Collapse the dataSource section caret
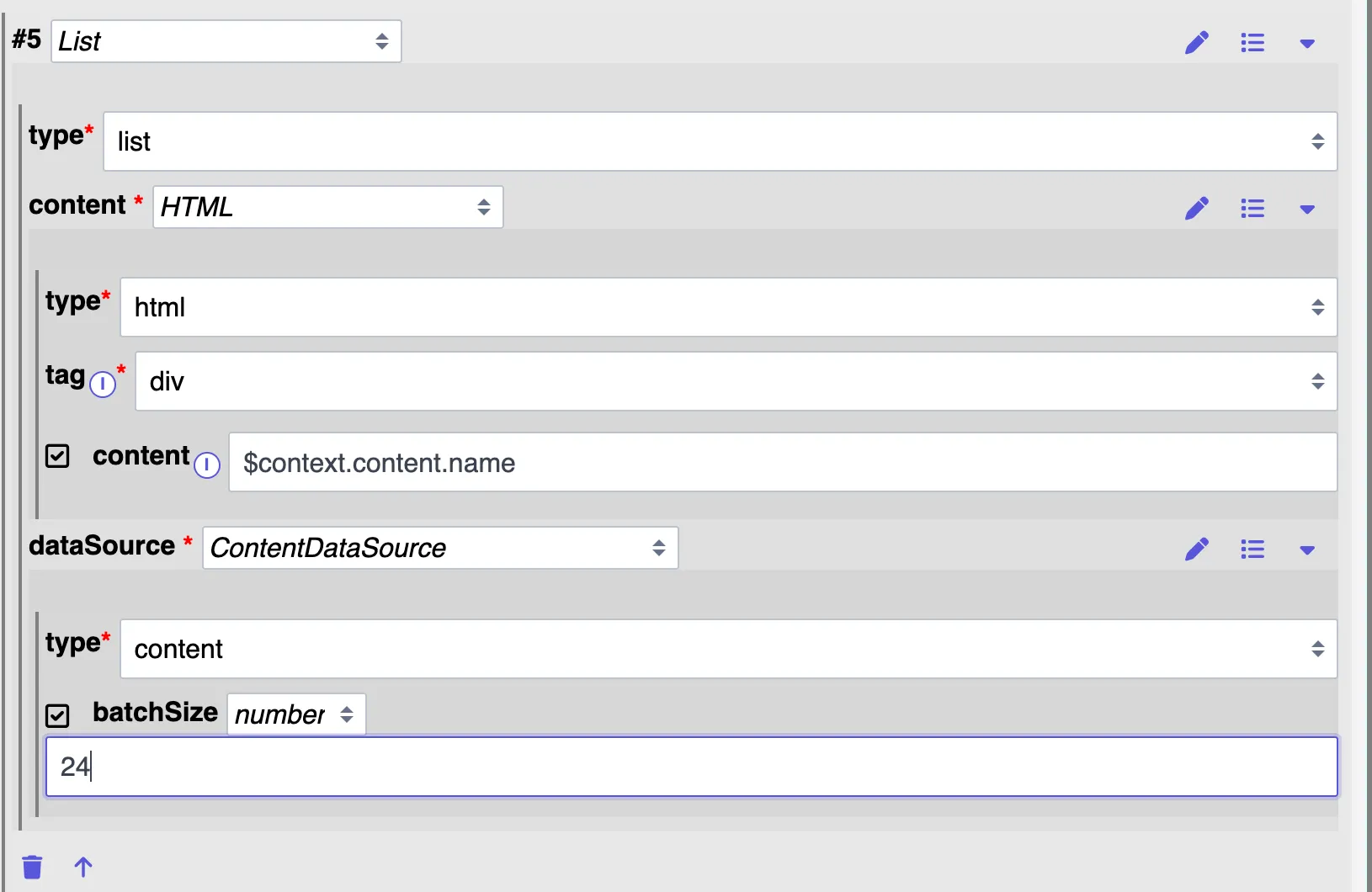The width and height of the screenshot is (1372, 892). point(1307,551)
